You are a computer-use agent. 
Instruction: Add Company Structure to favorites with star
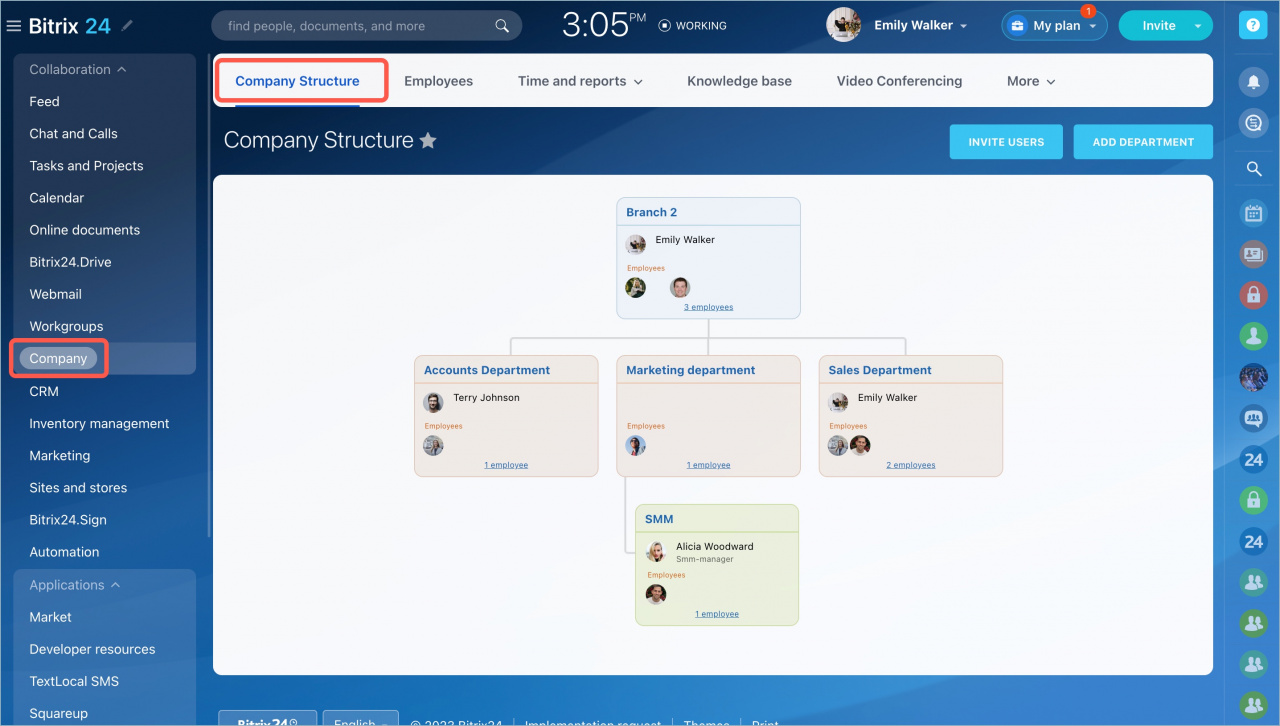(x=428, y=141)
